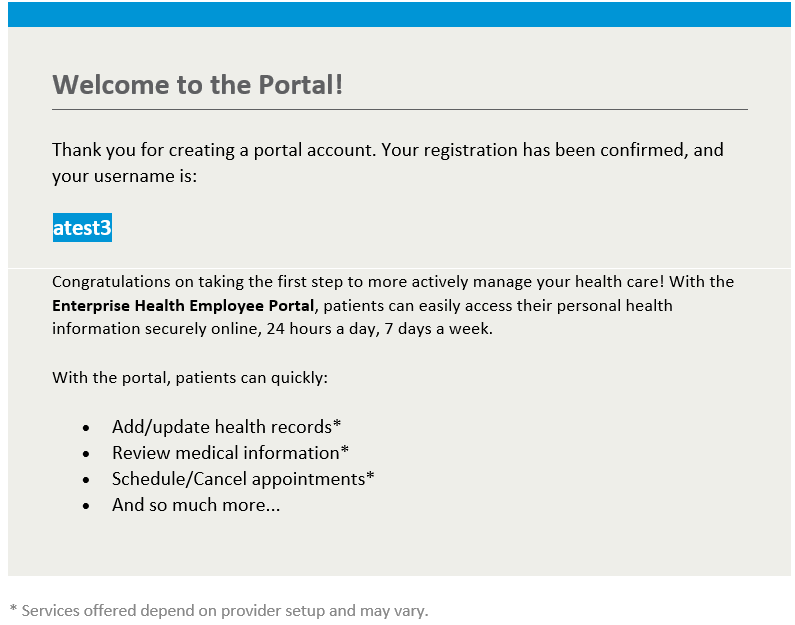
Task: Click the divider line under the heading
Action: [400, 108]
